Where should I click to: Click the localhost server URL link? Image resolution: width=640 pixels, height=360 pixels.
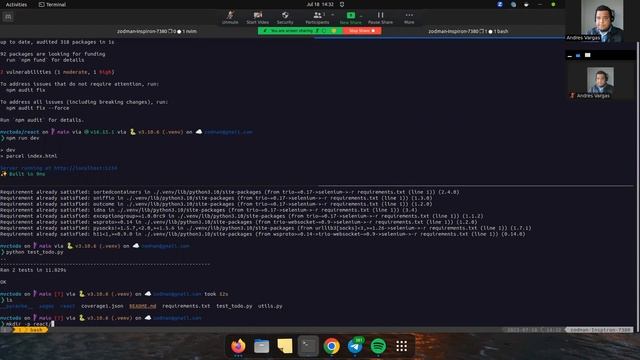coord(85,168)
